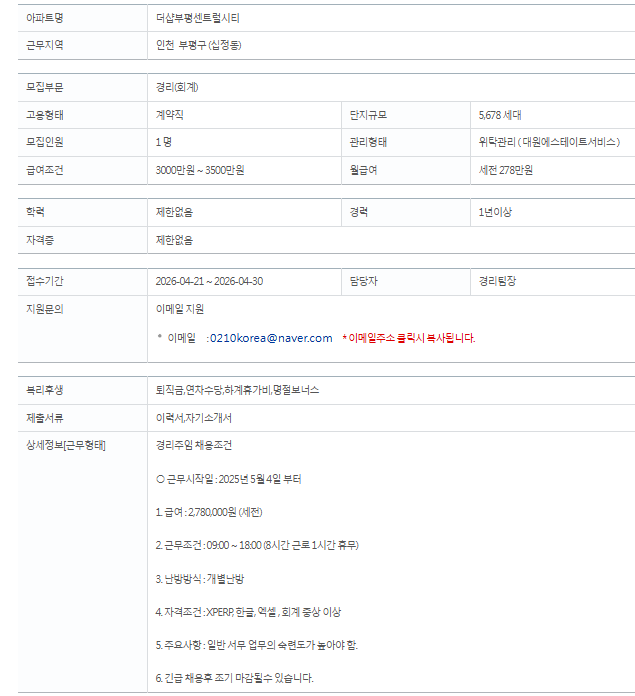The width and height of the screenshot is (635, 696).
Task: Click the 근무시작일 2025년 5월 4일 line
Action: 229,479
